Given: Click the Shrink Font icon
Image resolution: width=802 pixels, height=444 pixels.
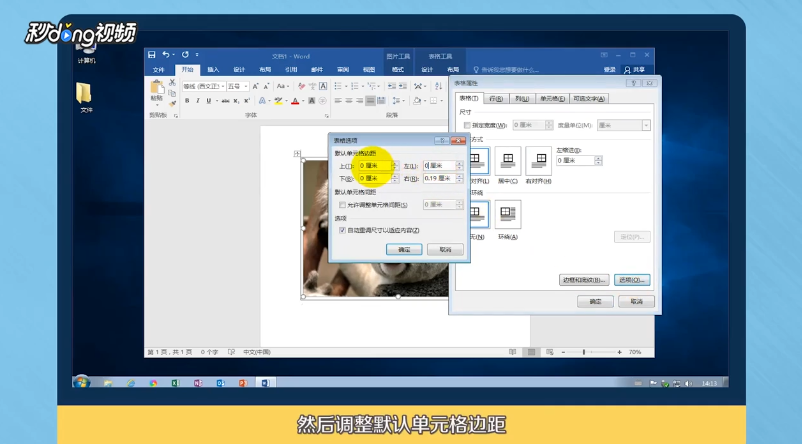Looking at the screenshot, I should 266,86.
